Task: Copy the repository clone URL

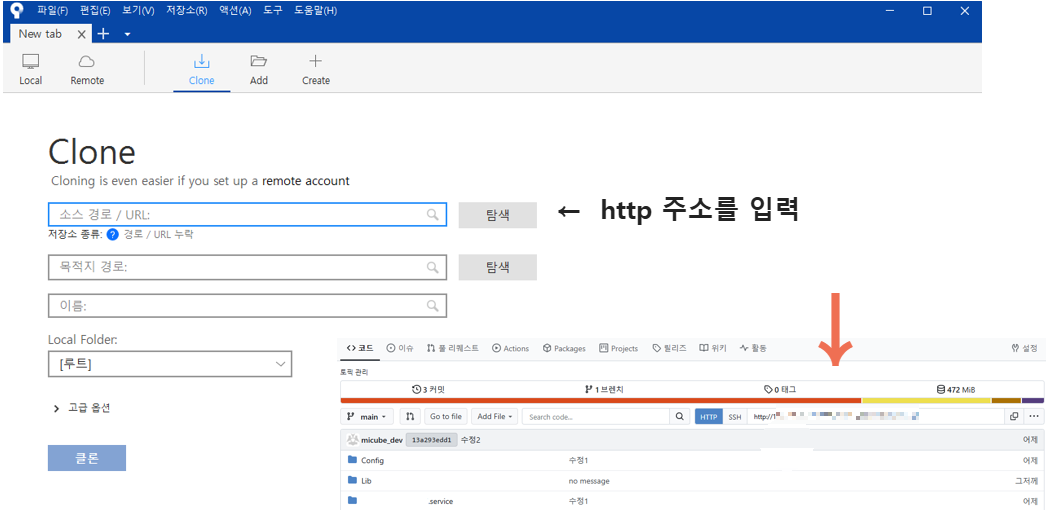Action: click(1013, 417)
